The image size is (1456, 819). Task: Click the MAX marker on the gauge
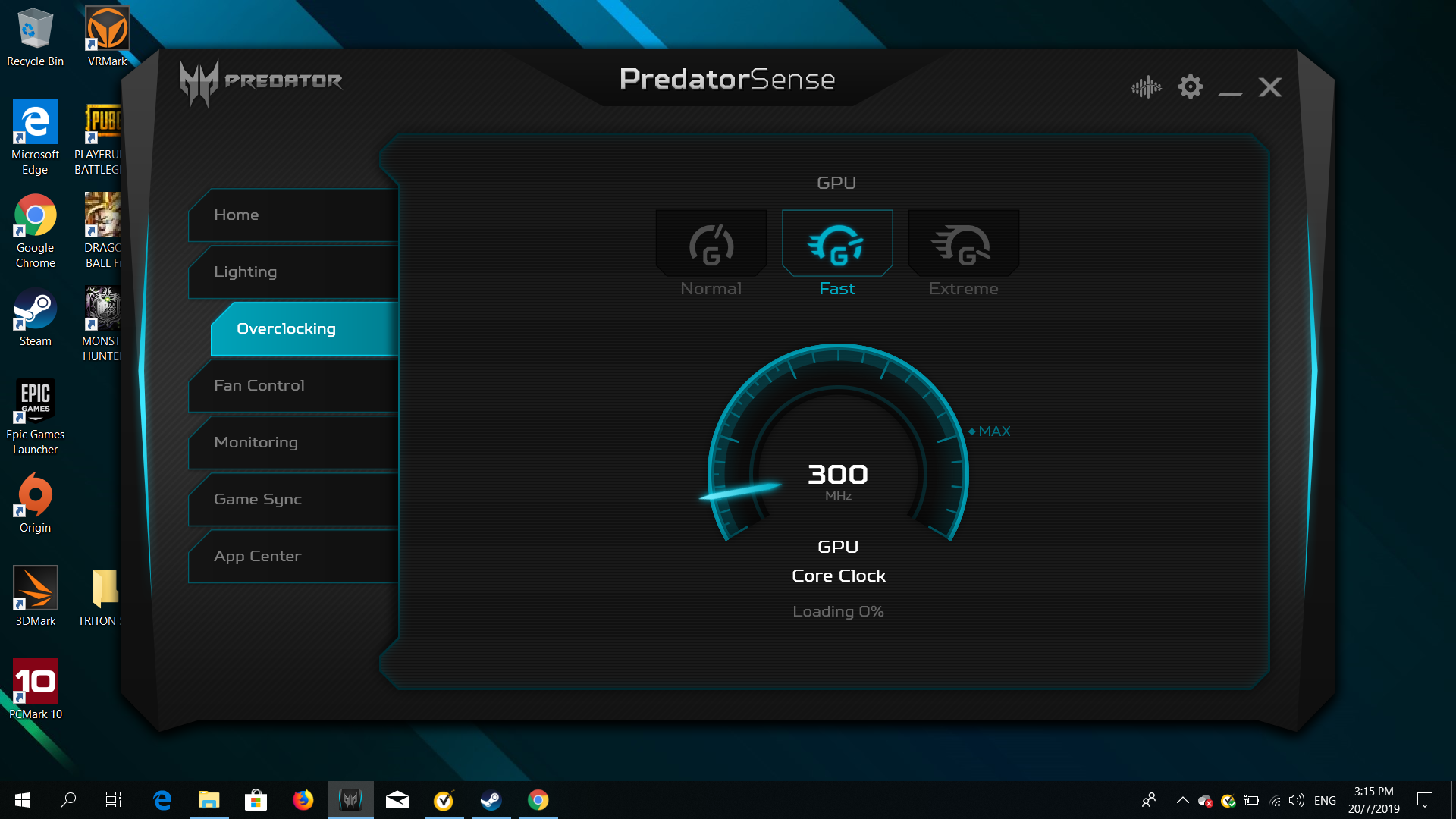point(990,431)
